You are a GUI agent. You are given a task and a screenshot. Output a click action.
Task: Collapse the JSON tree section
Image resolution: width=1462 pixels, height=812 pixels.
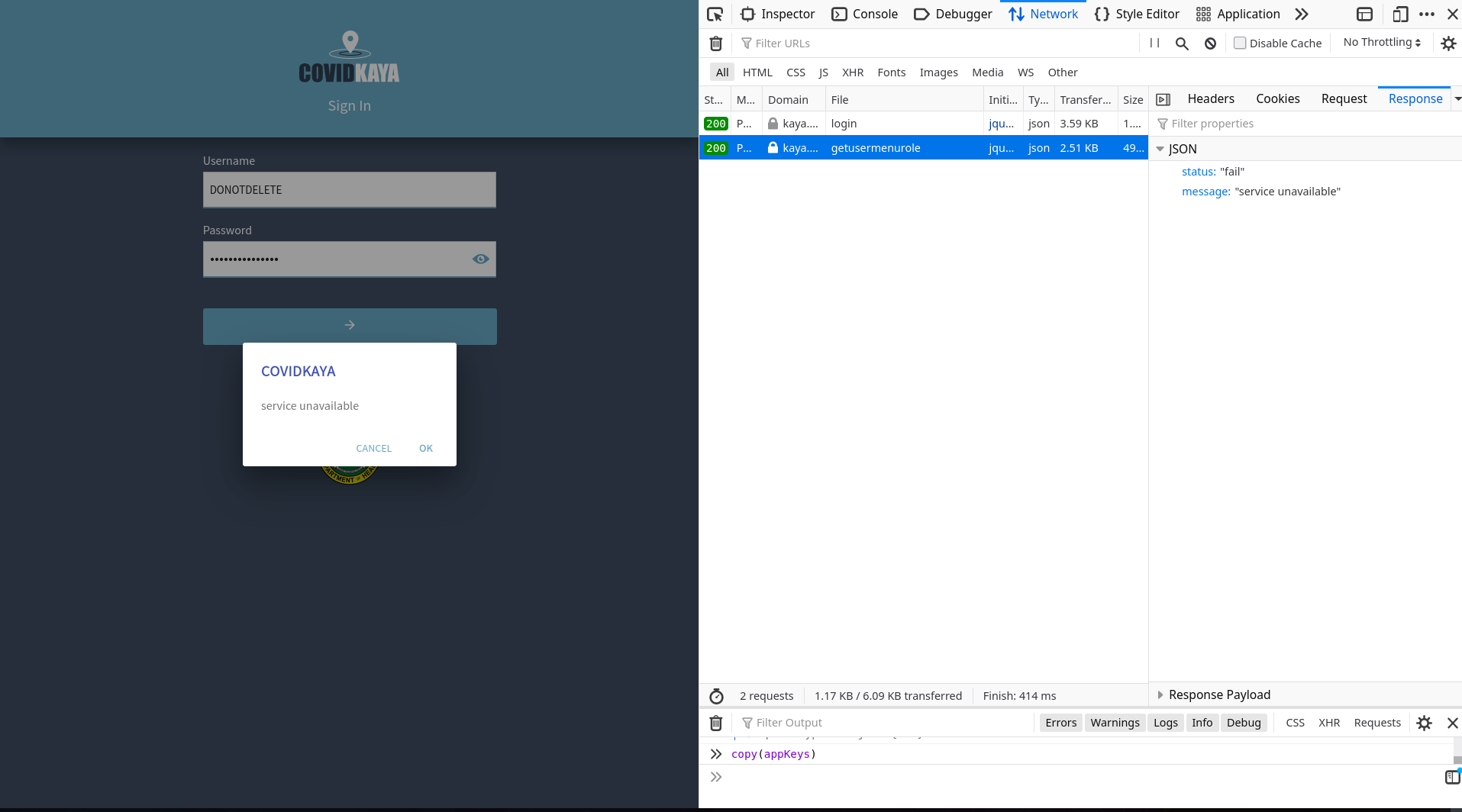[x=1160, y=150]
